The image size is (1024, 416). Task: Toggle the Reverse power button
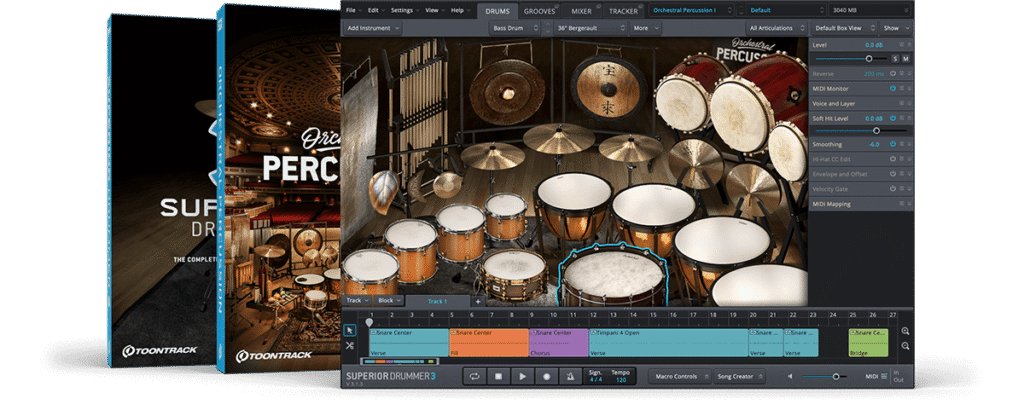point(893,74)
